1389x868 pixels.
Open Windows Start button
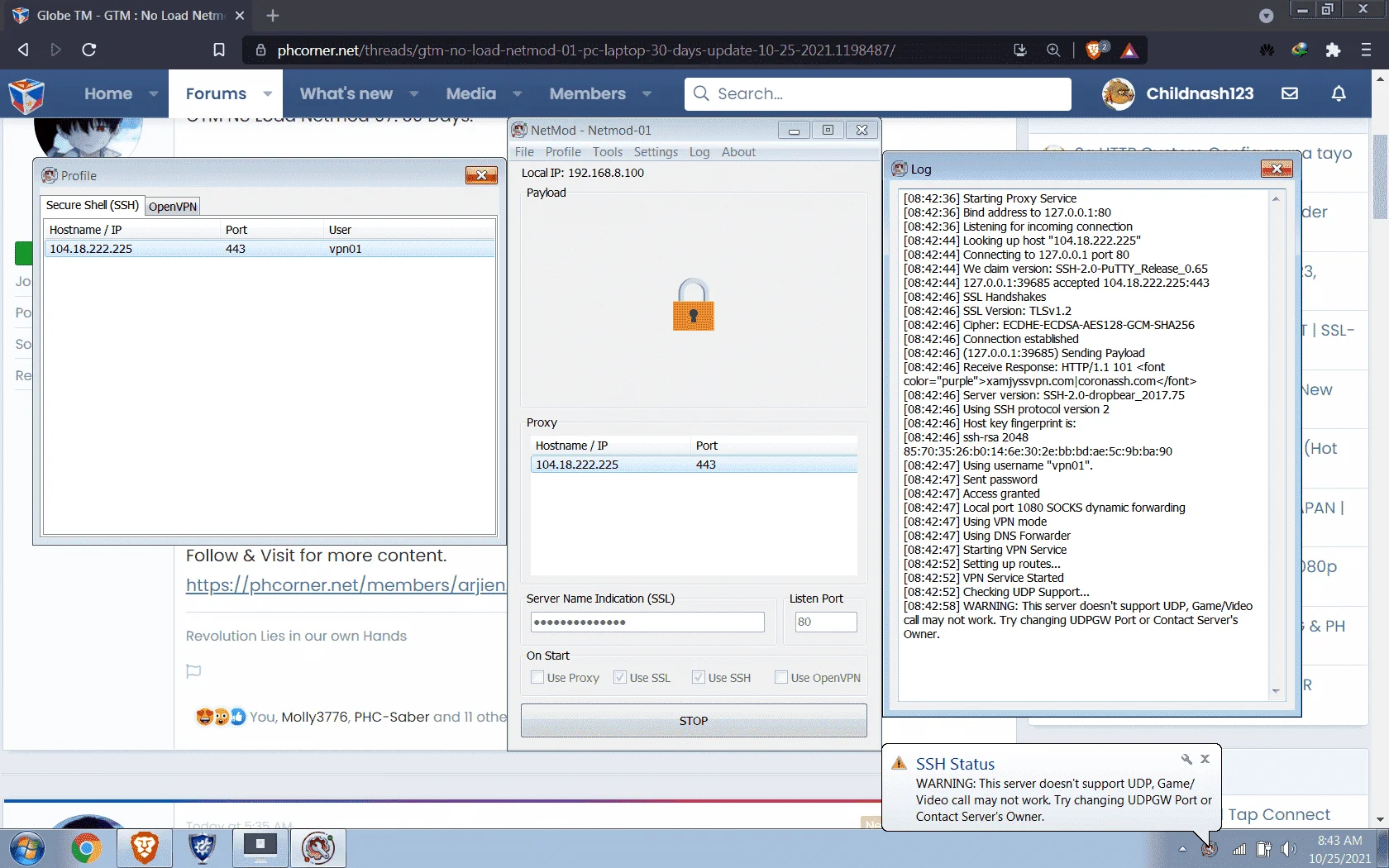[26, 848]
